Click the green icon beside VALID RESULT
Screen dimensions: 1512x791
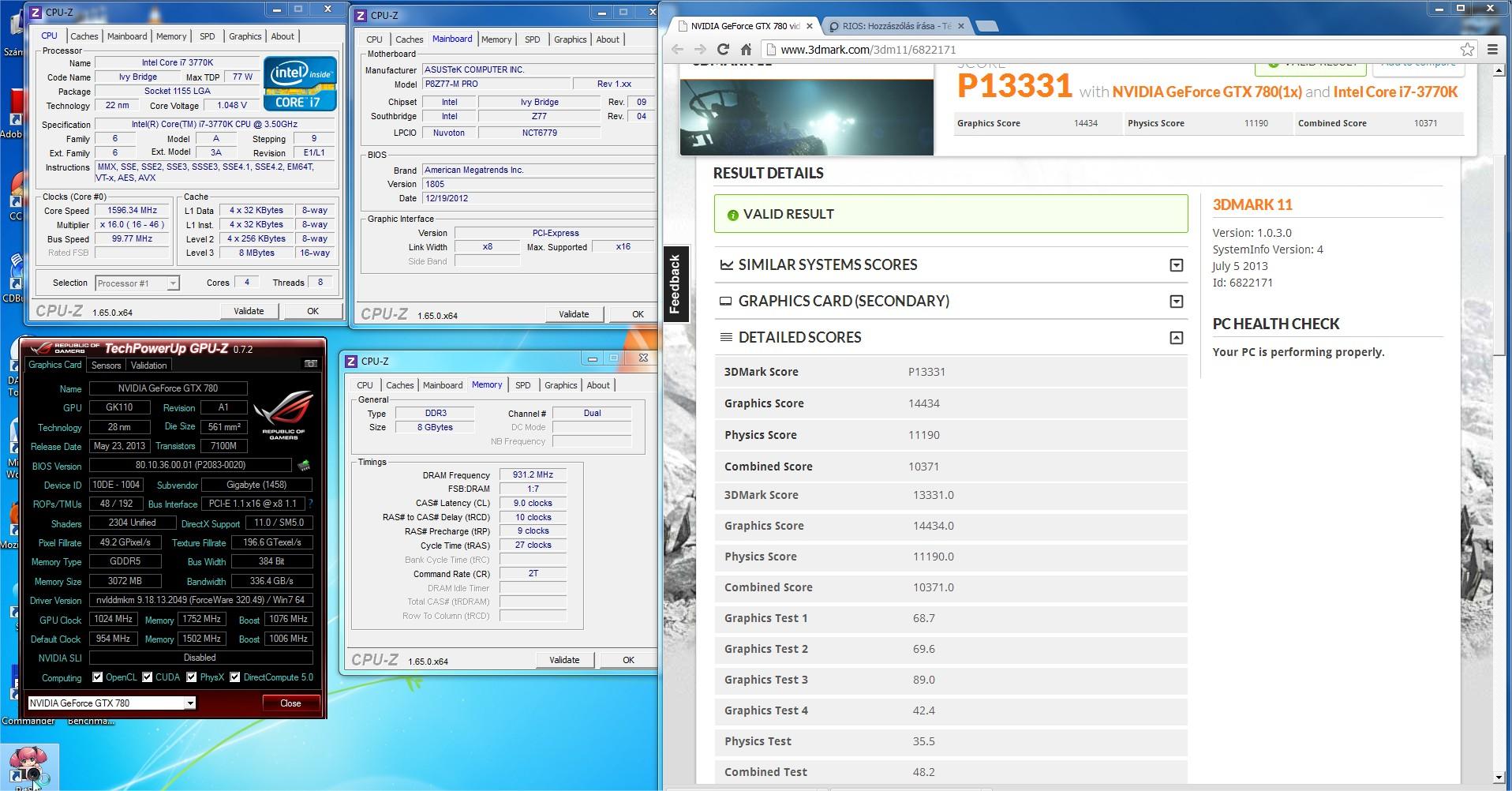point(732,215)
